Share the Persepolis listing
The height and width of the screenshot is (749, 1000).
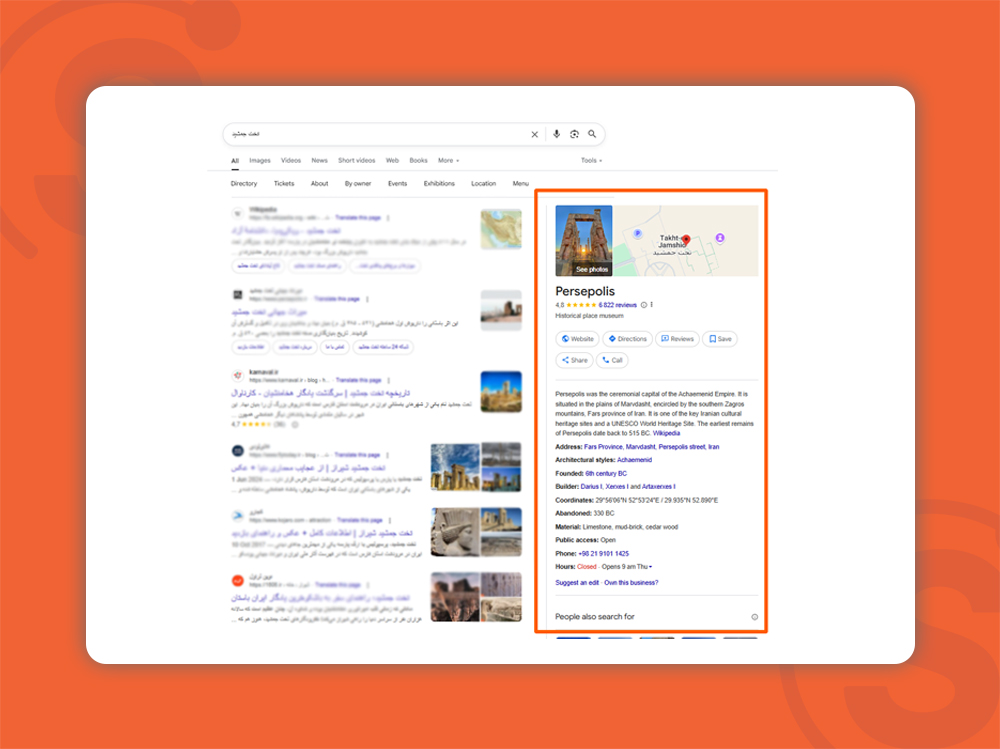pos(575,360)
